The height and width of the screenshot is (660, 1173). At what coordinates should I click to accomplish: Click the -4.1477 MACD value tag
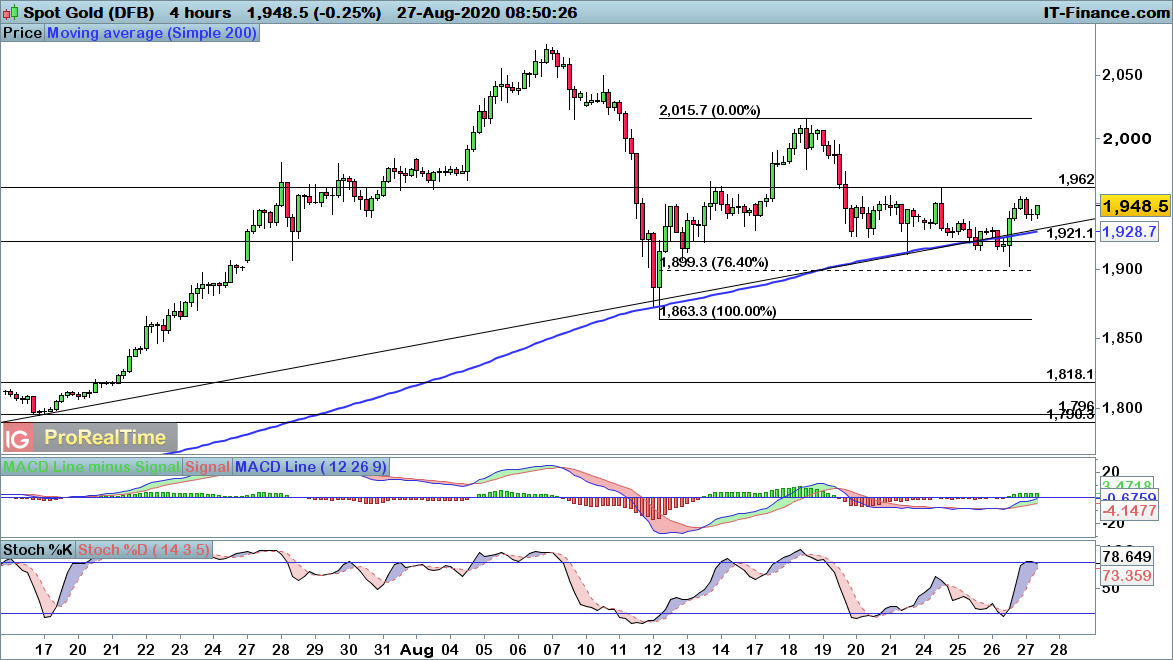point(1129,511)
